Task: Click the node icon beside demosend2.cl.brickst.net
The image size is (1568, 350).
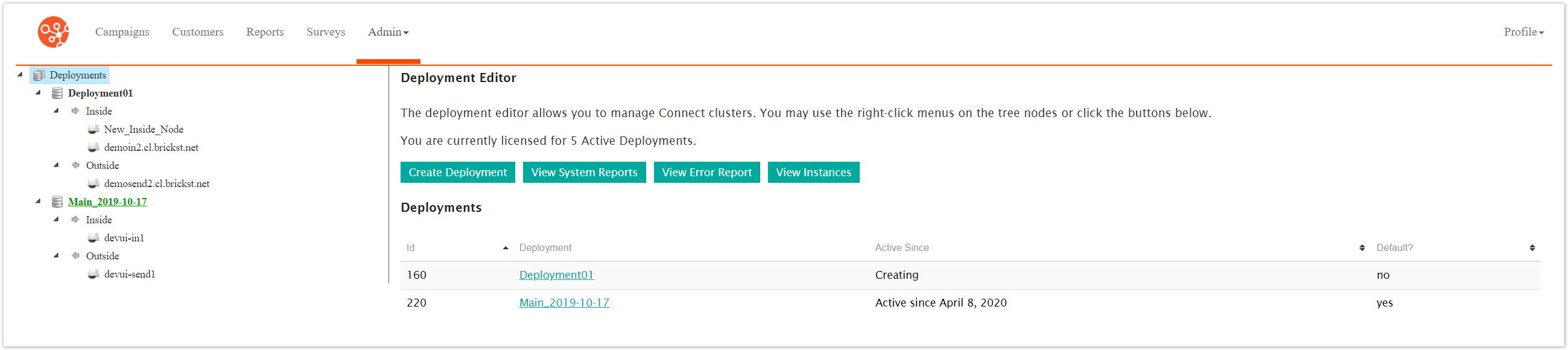Action: (92, 183)
